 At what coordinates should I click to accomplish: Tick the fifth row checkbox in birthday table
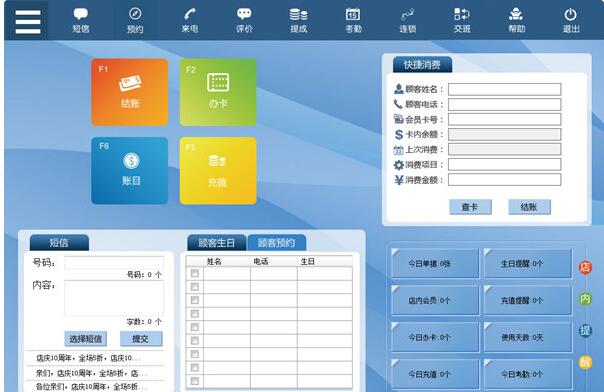tap(195, 327)
